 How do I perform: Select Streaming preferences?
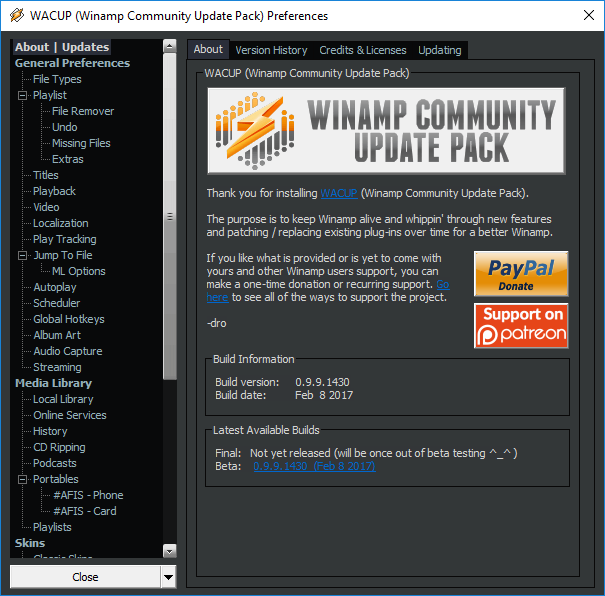coord(57,368)
